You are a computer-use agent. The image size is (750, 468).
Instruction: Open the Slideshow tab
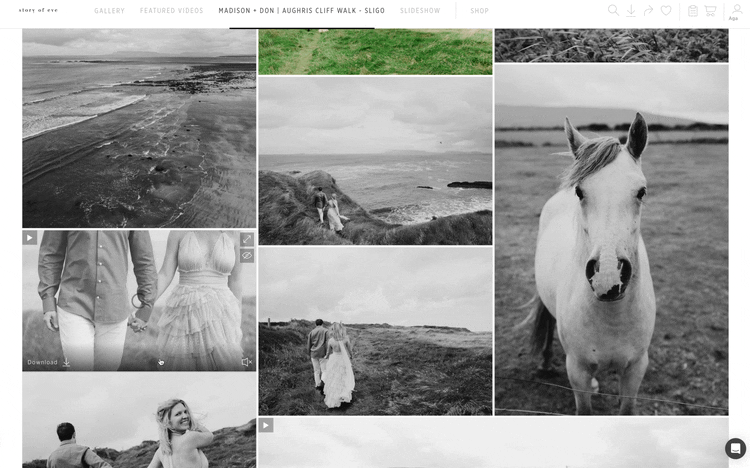[420, 11]
